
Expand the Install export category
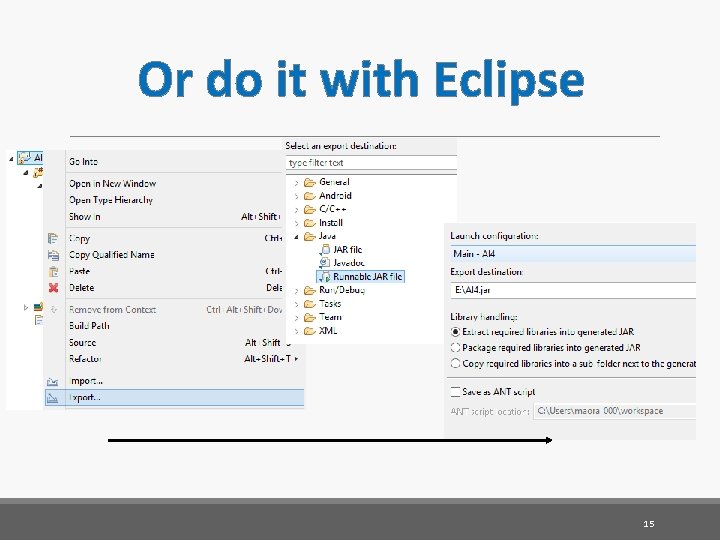point(297,224)
